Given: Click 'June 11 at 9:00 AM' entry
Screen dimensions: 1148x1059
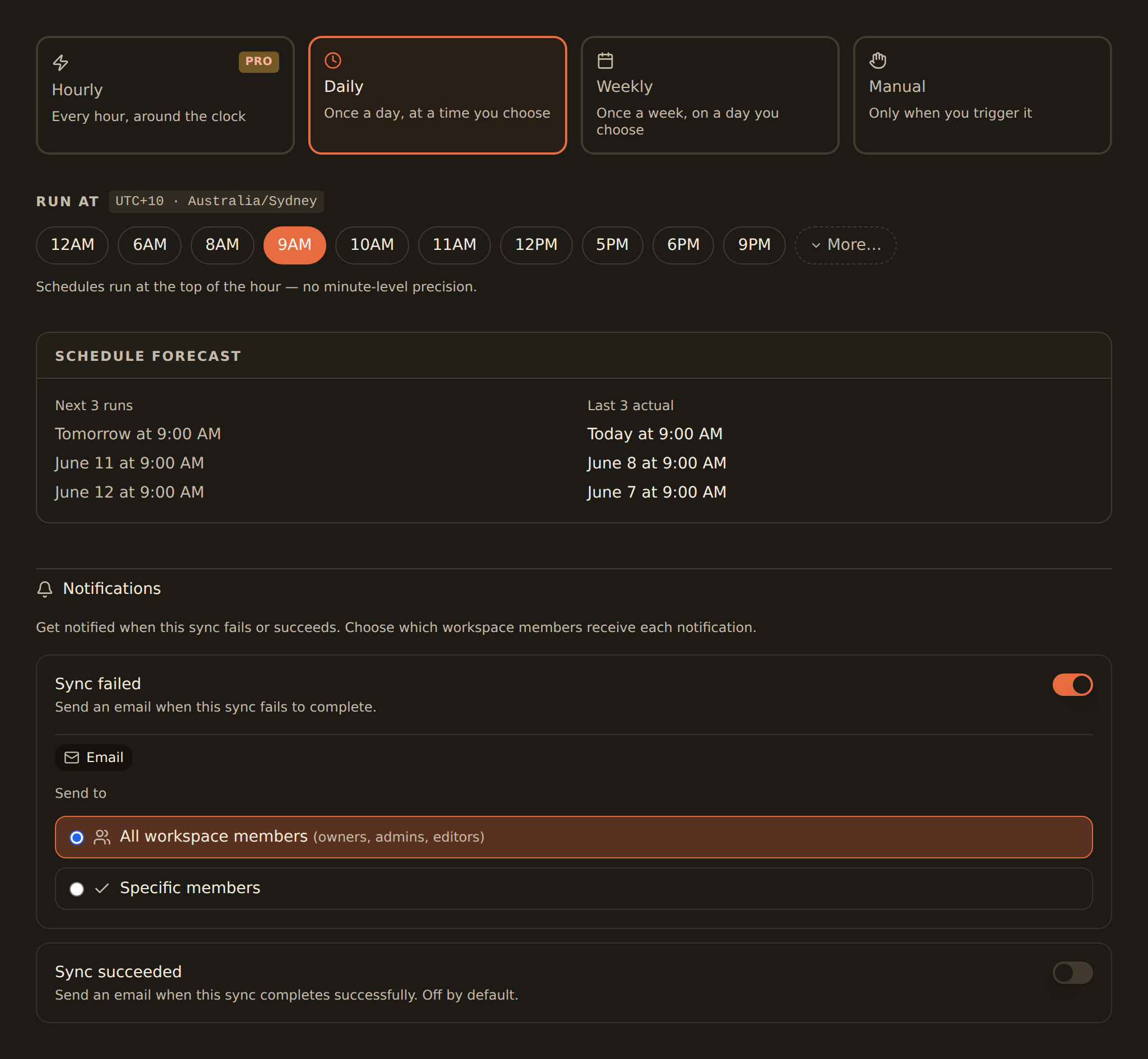Looking at the screenshot, I should click(x=129, y=463).
